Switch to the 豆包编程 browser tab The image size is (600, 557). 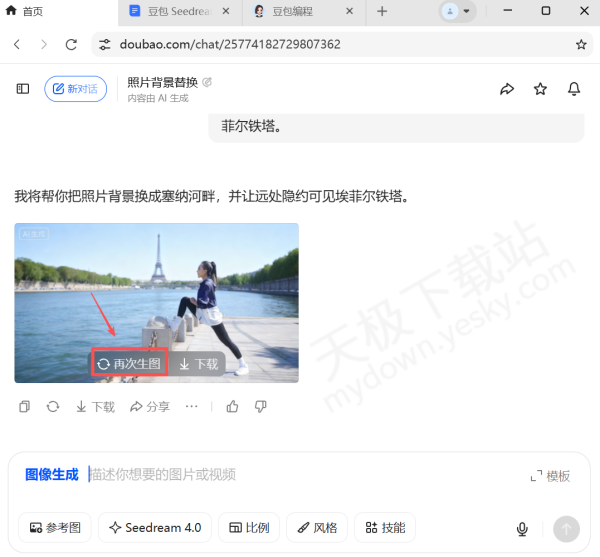(298, 11)
